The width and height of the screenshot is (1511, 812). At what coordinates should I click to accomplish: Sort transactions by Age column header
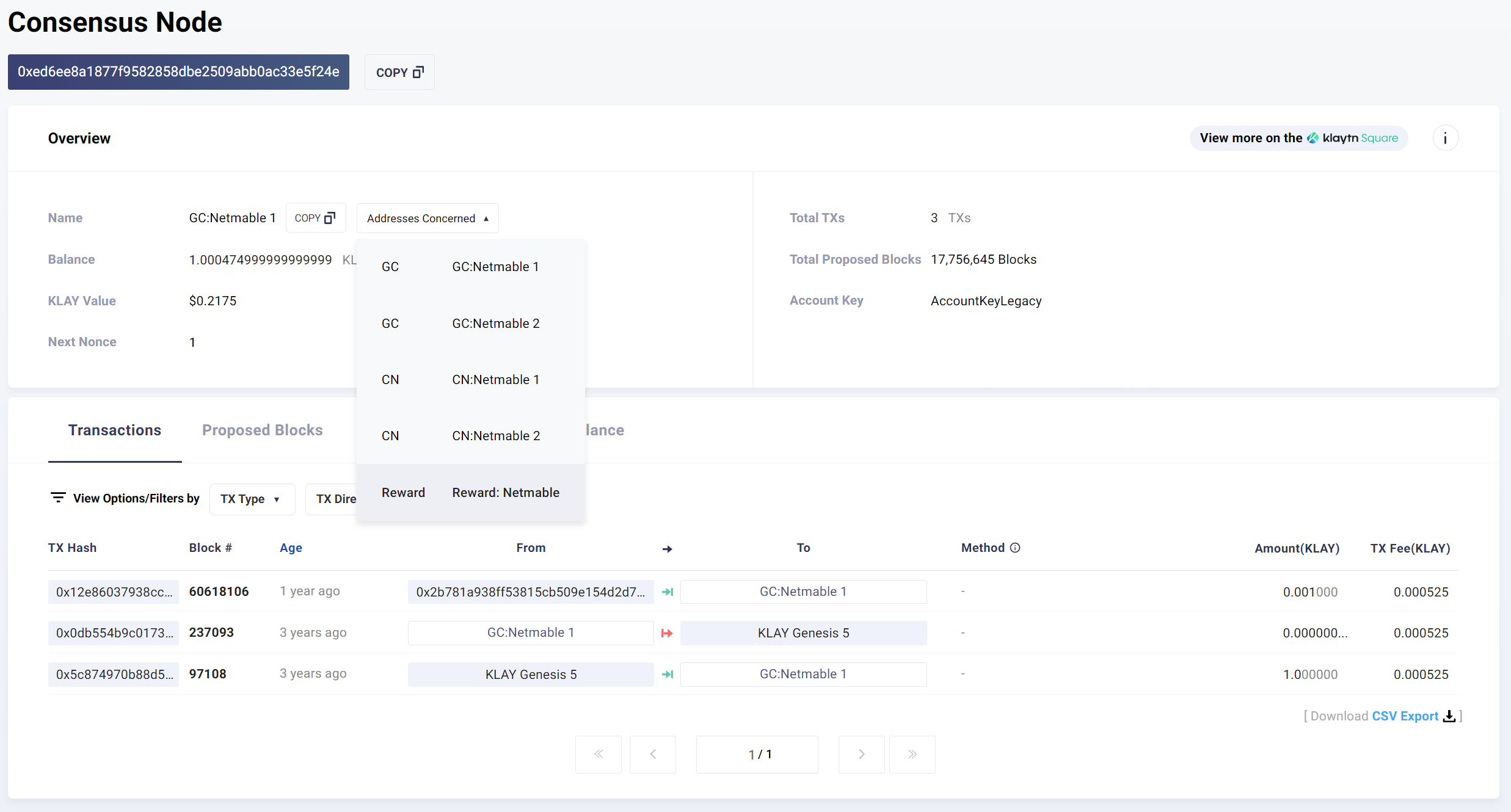291,548
